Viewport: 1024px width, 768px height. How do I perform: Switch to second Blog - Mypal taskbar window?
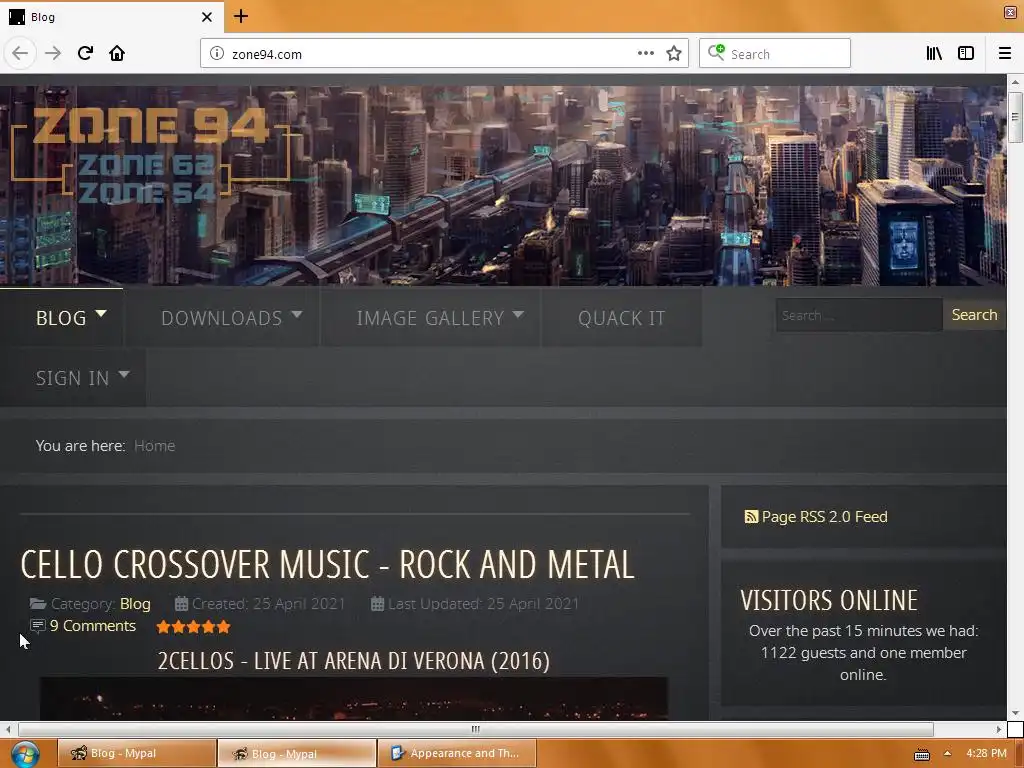click(297, 754)
